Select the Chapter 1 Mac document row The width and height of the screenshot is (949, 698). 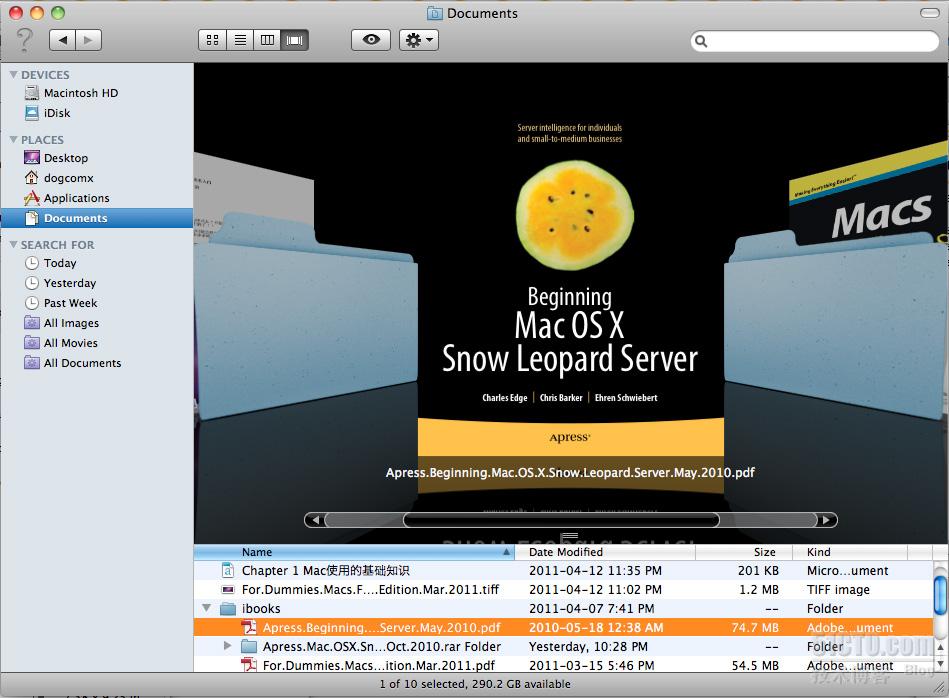563,571
